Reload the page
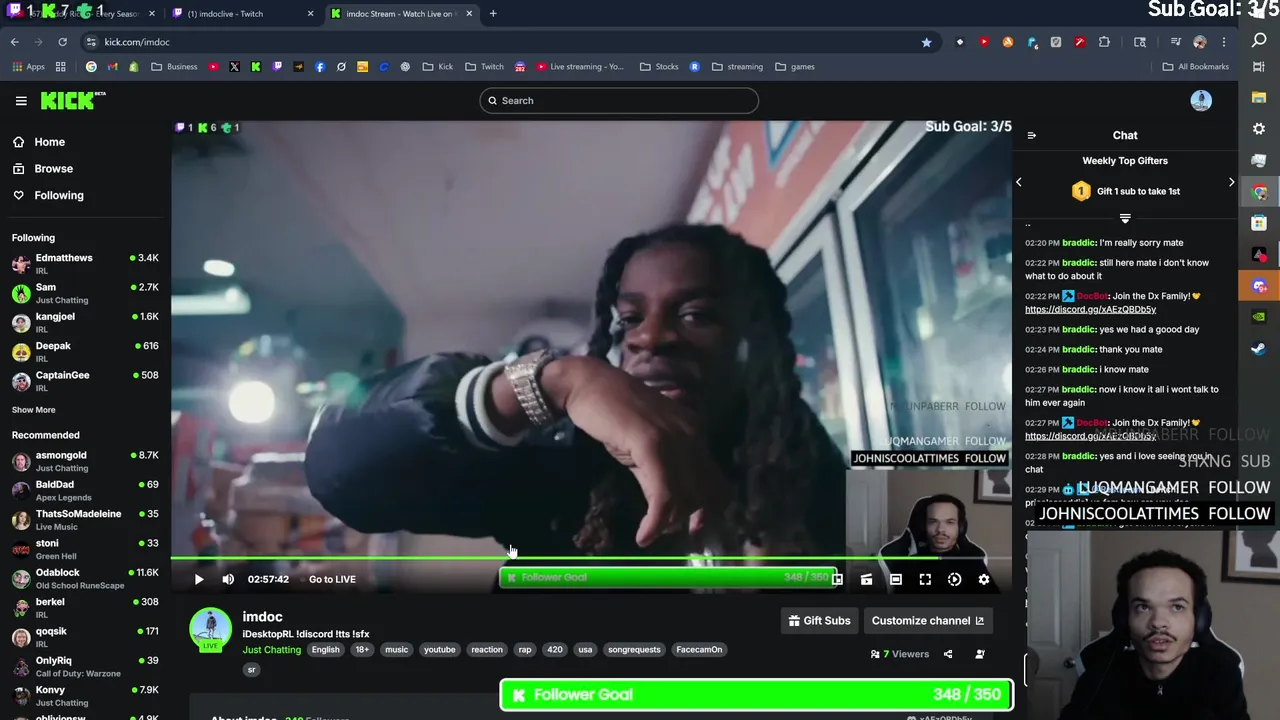Screen dimensions: 1280x720 [x=62, y=42]
